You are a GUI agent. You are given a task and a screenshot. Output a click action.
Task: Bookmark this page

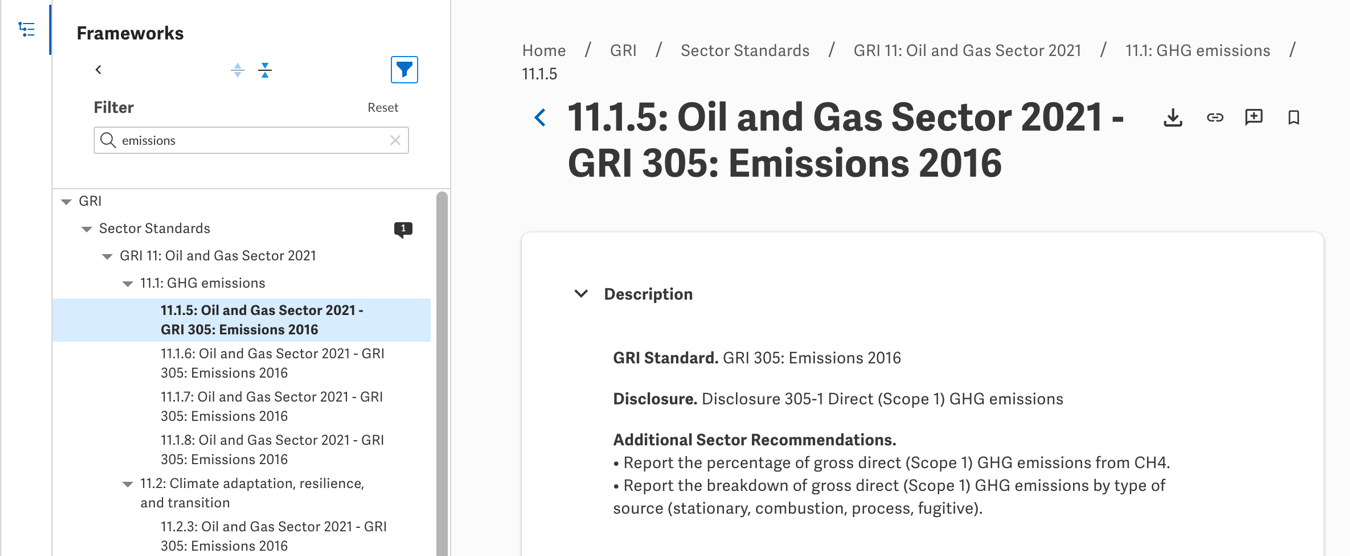click(x=1294, y=118)
